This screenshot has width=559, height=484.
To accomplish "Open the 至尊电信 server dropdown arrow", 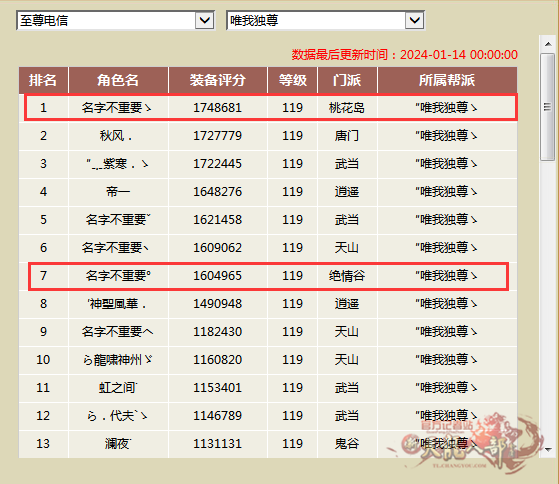I will 205,20.
